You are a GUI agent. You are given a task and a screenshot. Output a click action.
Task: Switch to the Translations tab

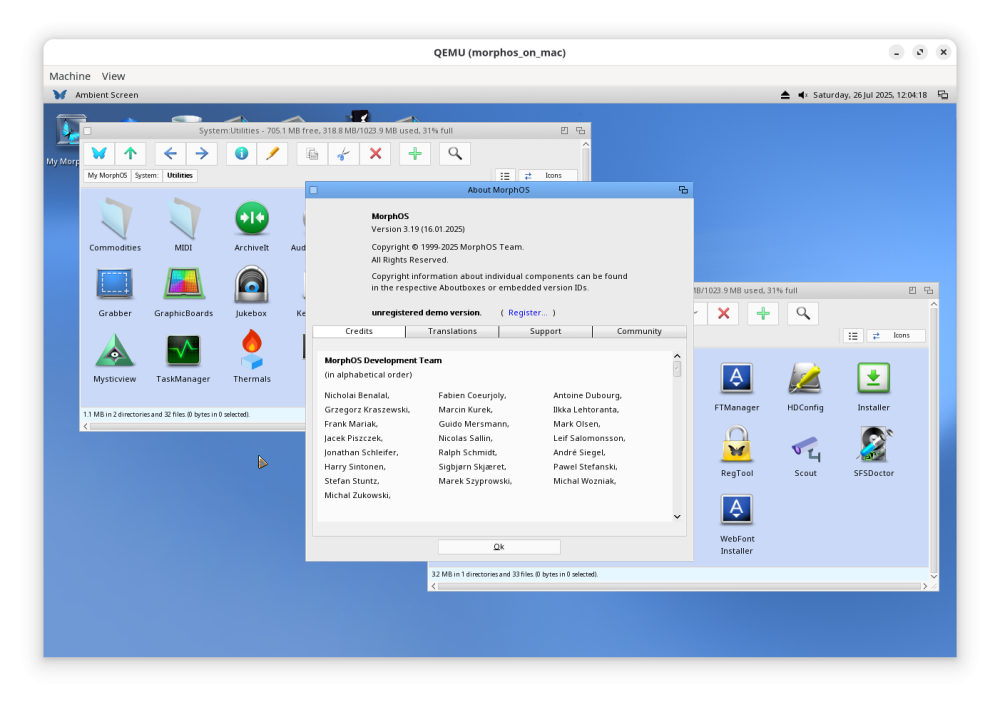[x=452, y=331]
